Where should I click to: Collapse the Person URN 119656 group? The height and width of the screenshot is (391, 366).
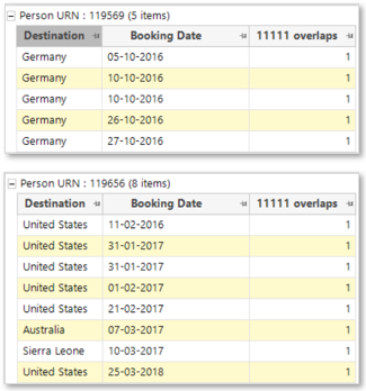click(12, 184)
